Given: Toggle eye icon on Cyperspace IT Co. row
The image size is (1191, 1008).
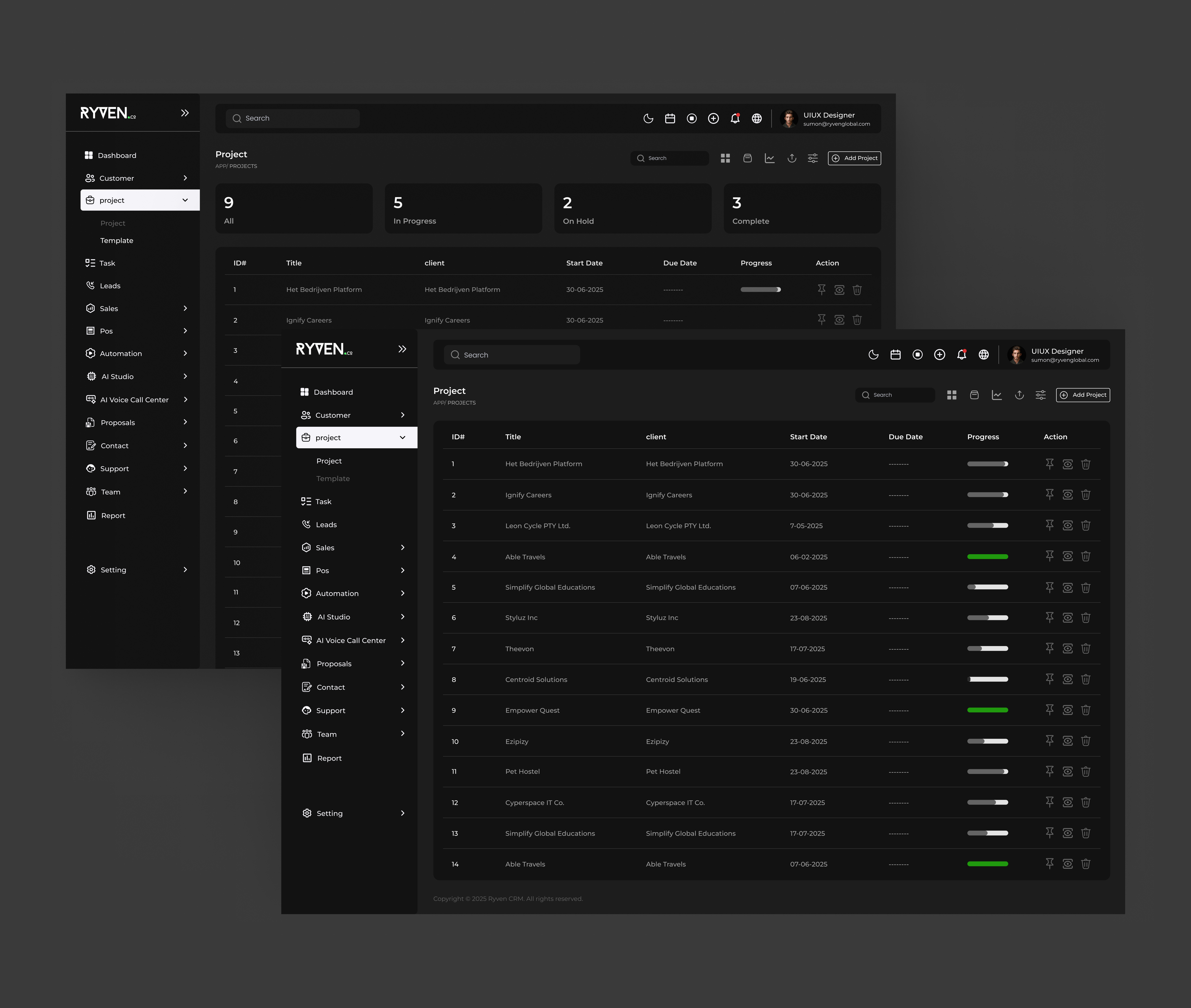Looking at the screenshot, I should [1068, 802].
